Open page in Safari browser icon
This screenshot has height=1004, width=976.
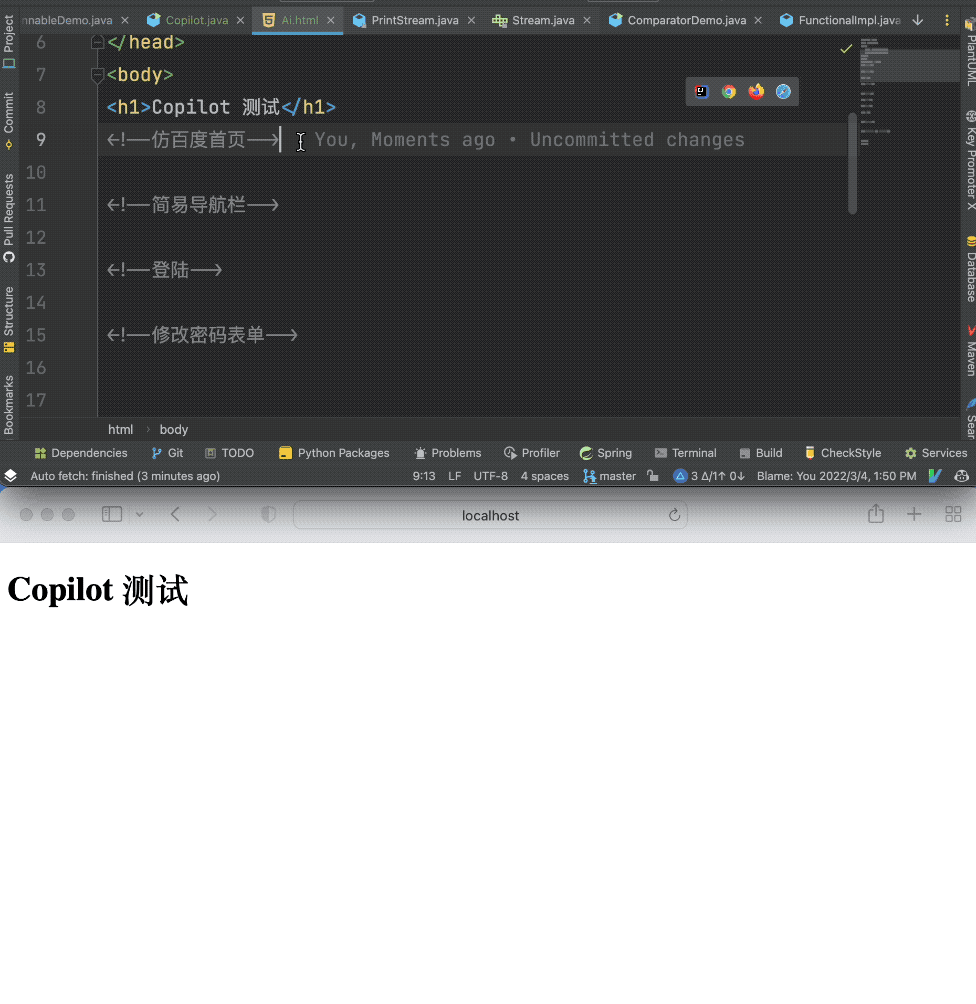click(783, 92)
